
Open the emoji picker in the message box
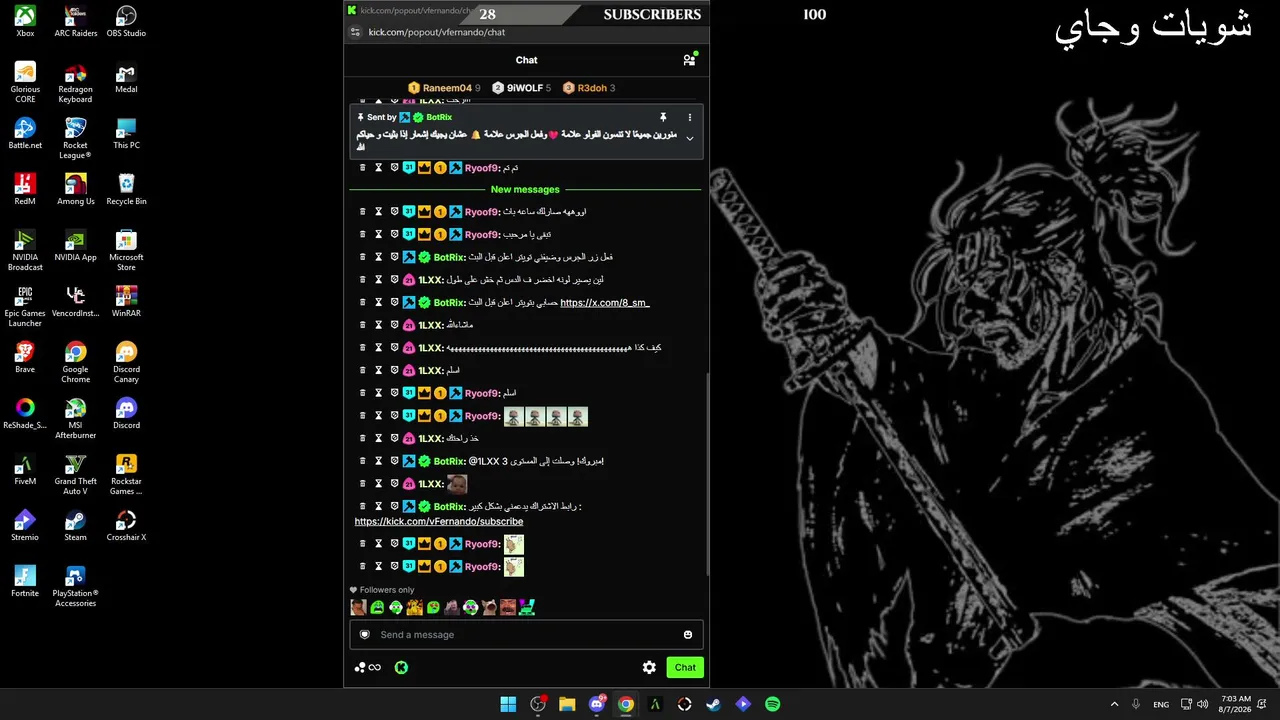pyautogui.click(x=688, y=635)
